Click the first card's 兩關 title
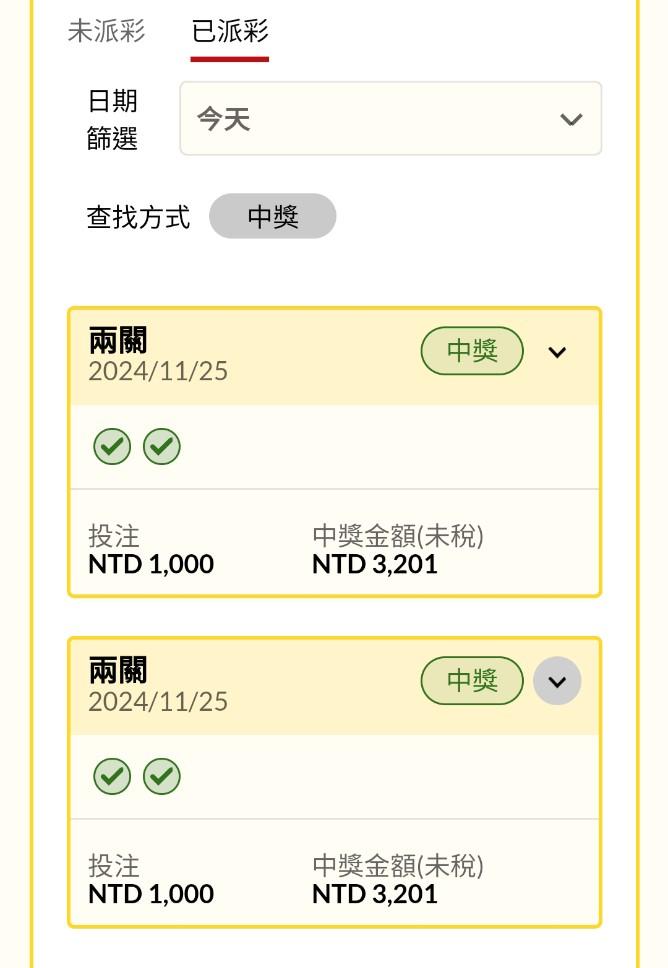The width and height of the screenshot is (668, 968). [x=118, y=340]
